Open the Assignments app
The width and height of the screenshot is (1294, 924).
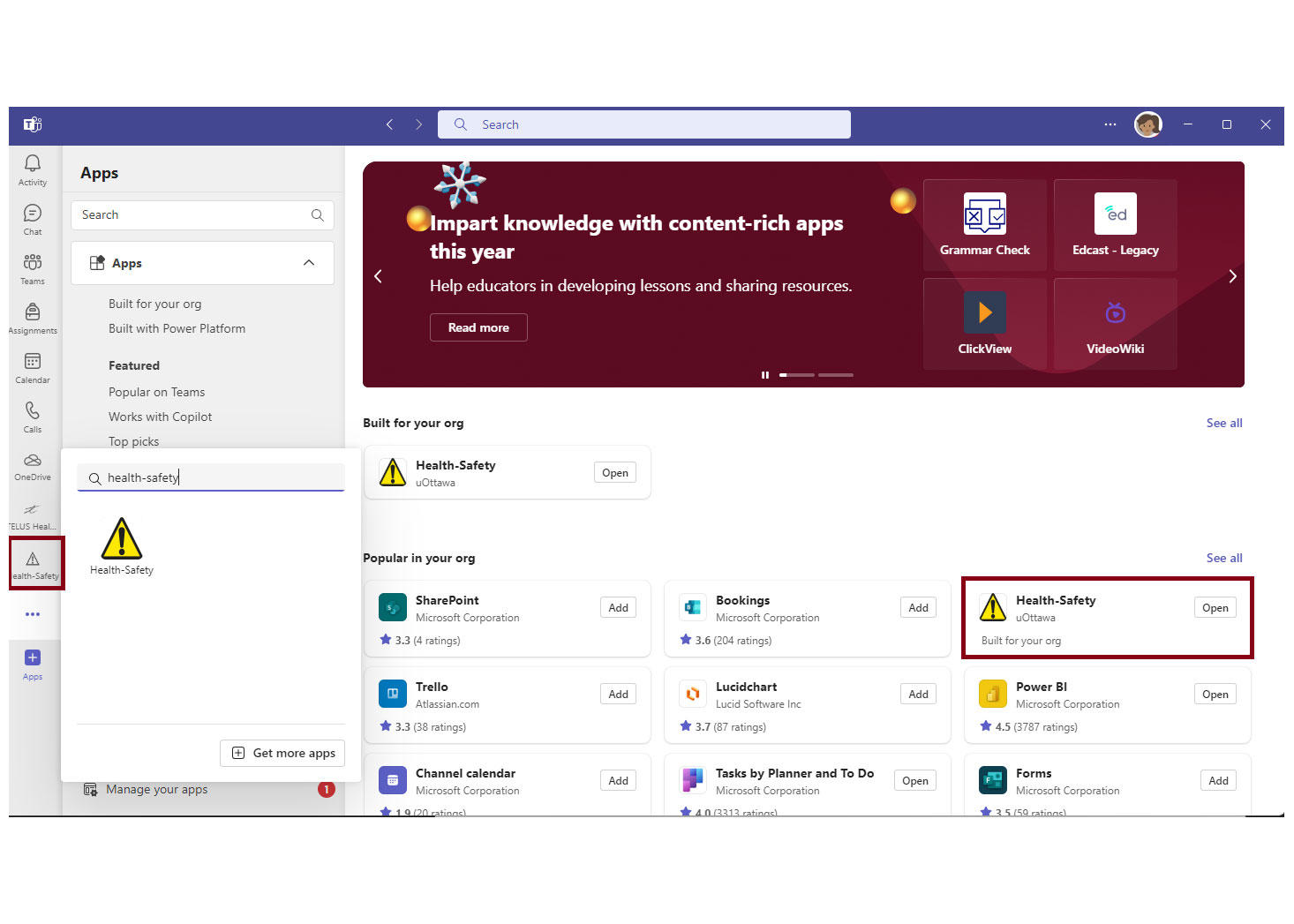click(x=32, y=318)
